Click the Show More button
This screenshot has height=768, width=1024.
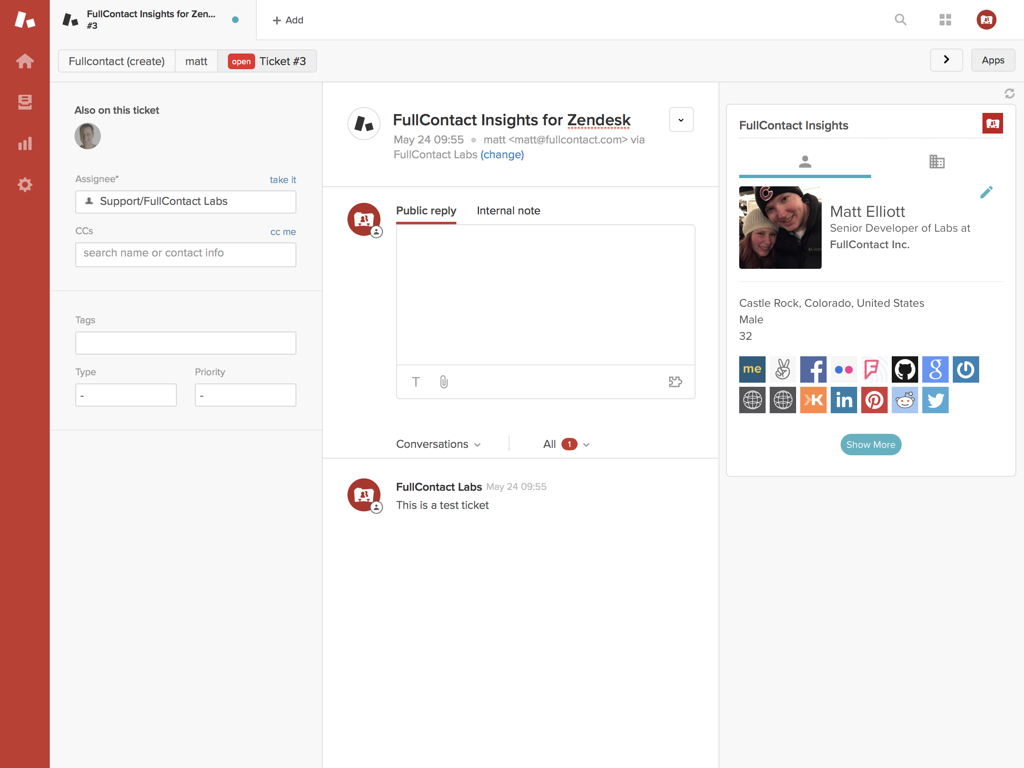click(870, 445)
